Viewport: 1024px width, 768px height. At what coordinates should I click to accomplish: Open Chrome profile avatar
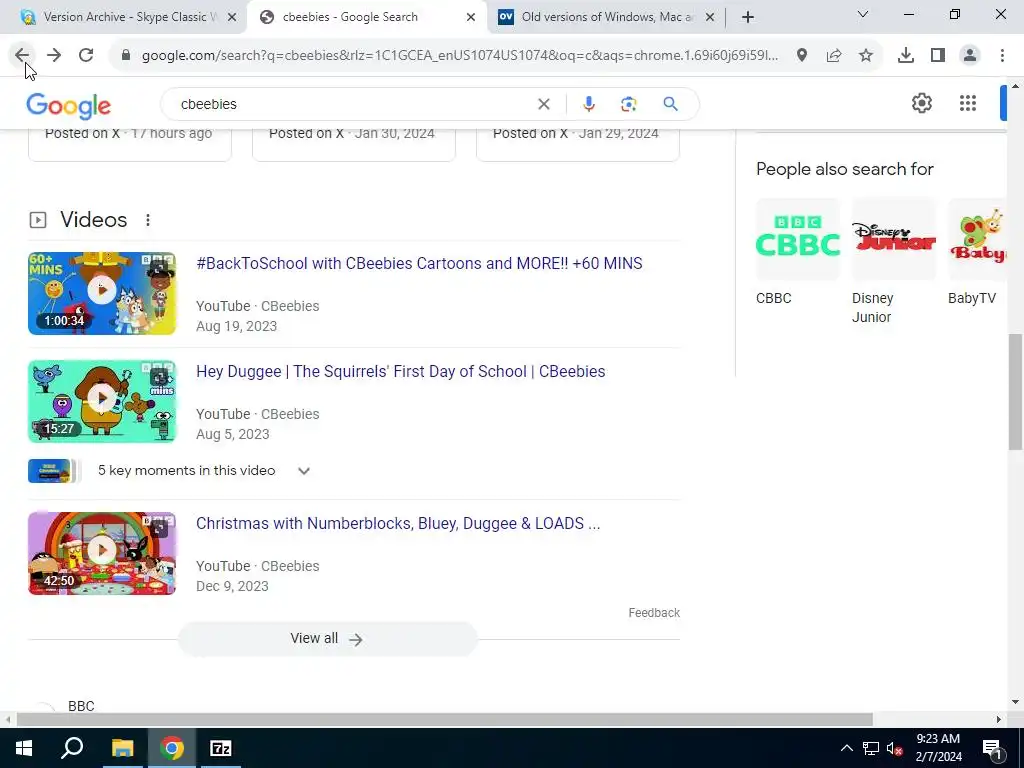pos(970,56)
